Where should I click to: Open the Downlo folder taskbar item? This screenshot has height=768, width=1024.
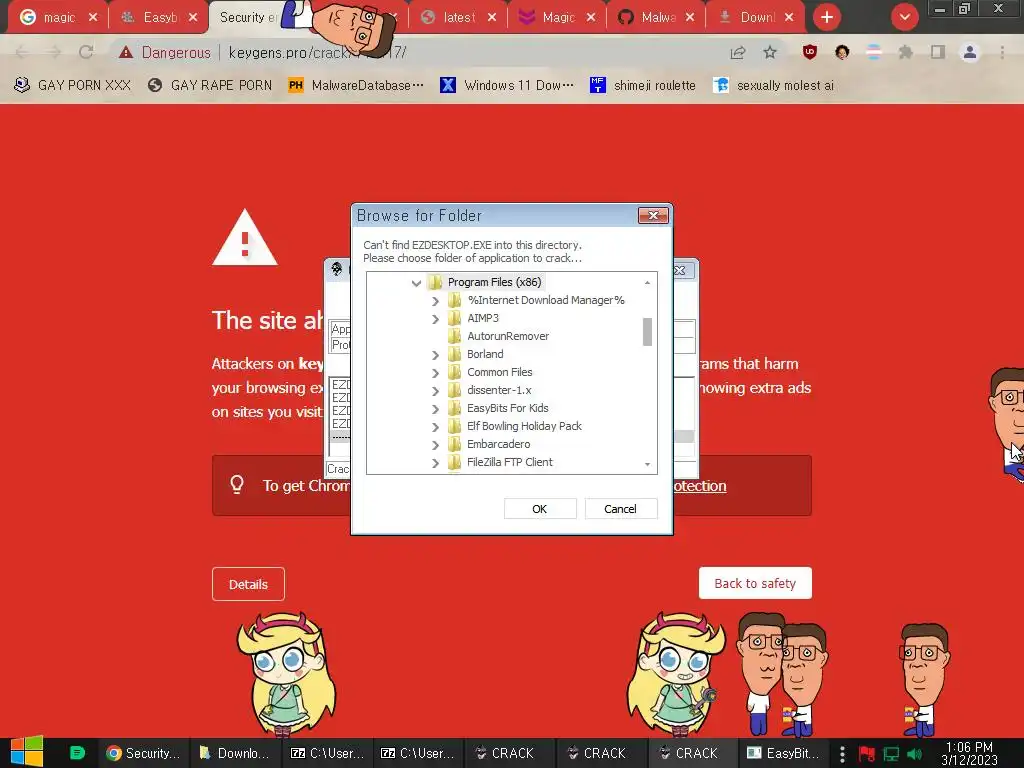coord(235,753)
